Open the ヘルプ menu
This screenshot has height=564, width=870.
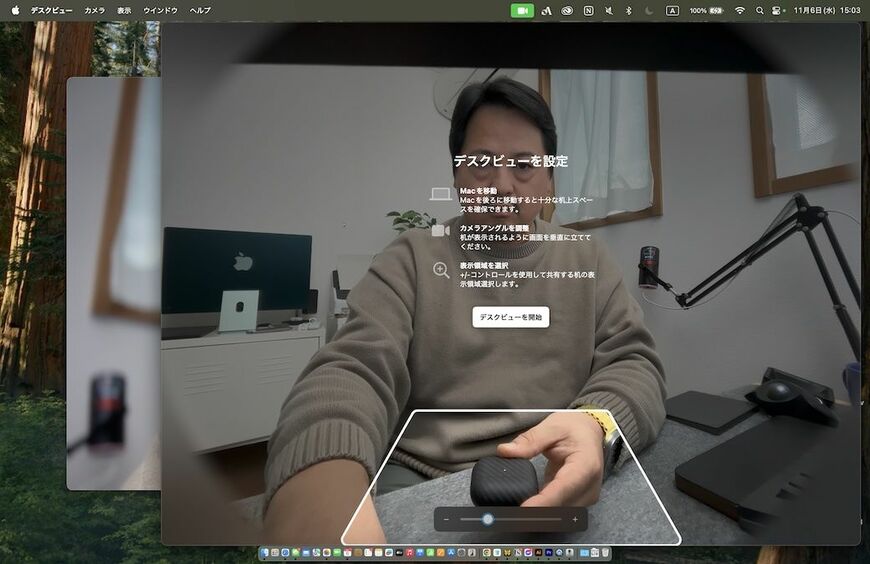[x=200, y=11]
